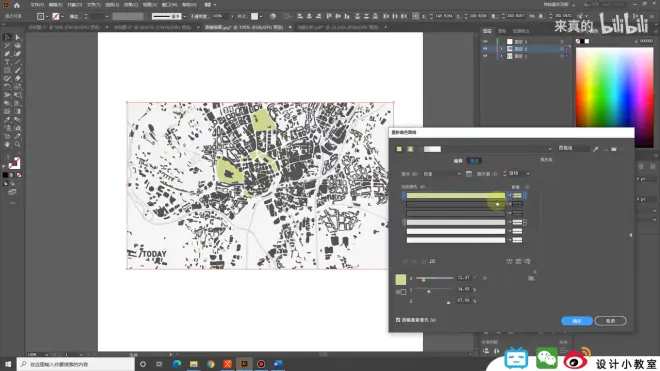
Task: Select the Pen tool
Action: click(x=7, y=54)
